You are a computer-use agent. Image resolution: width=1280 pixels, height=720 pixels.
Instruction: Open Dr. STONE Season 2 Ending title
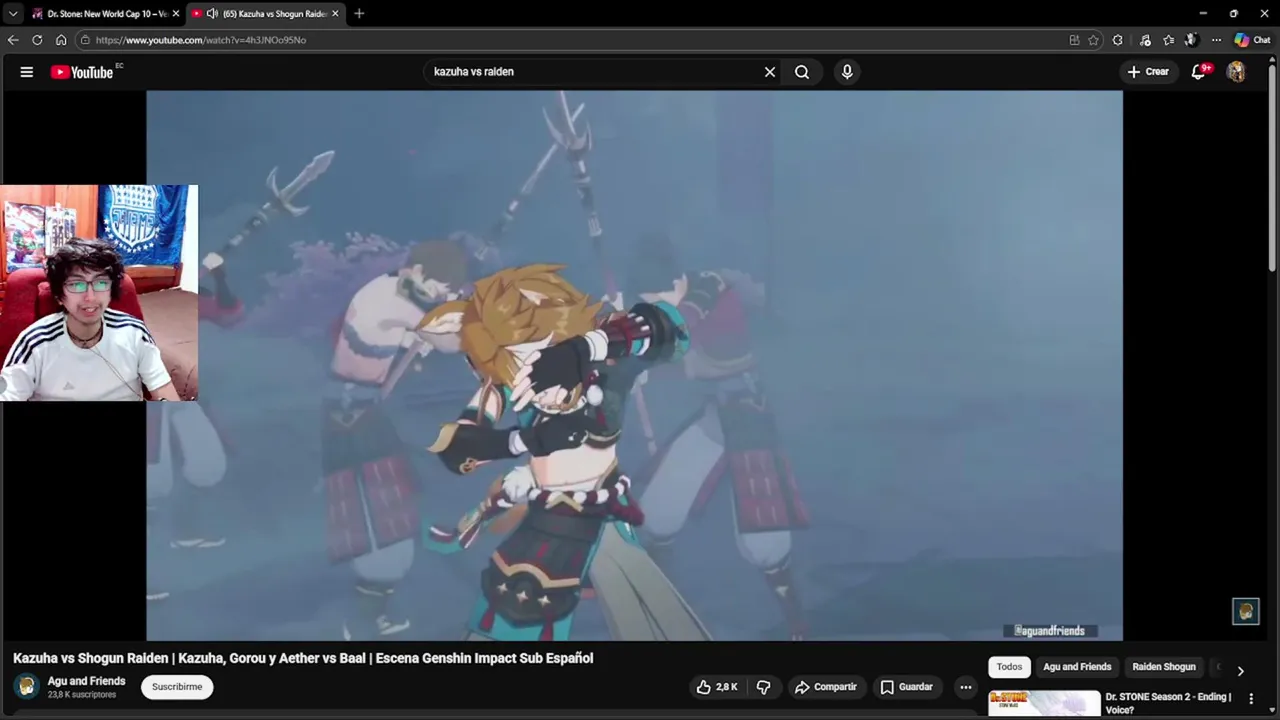(x=1168, y=703)
